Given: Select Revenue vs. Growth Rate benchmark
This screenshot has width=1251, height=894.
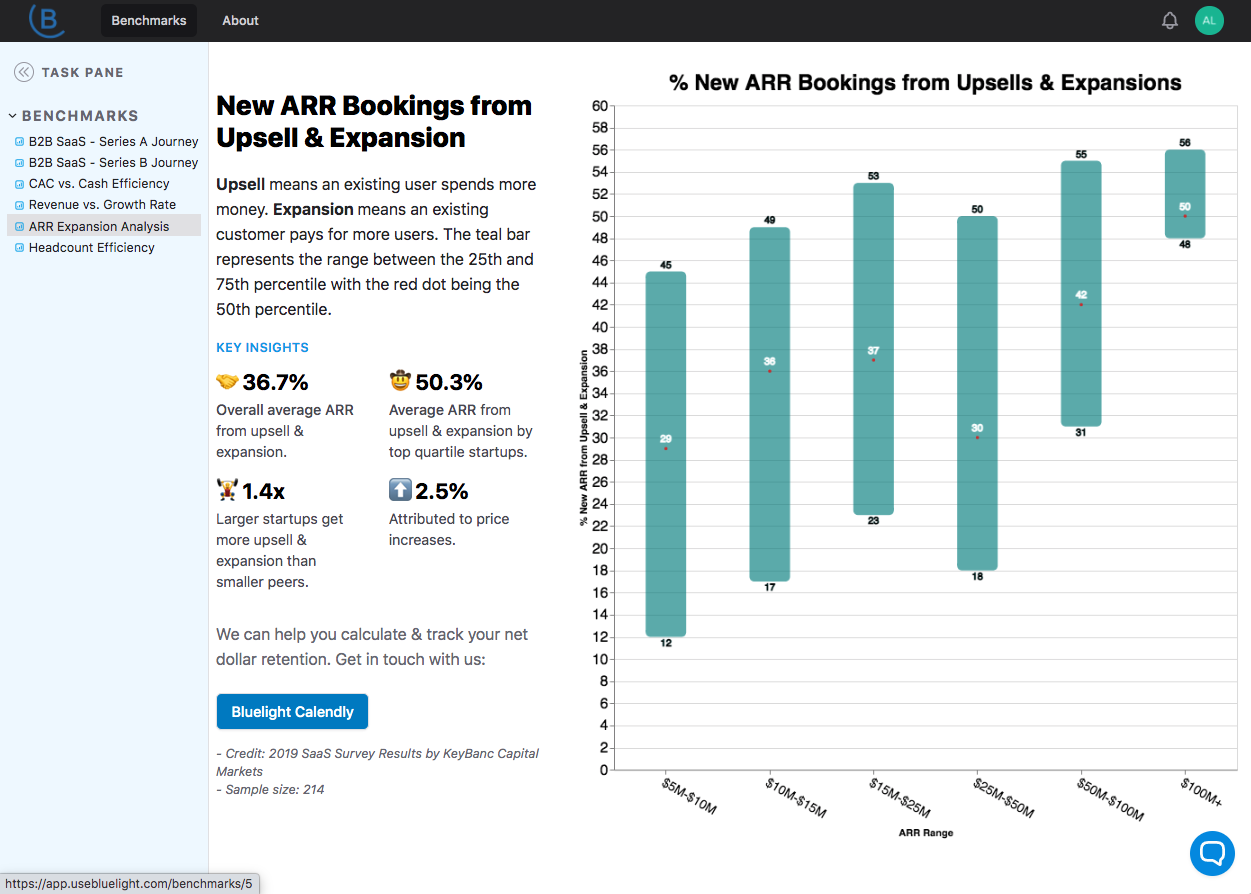Looking at the screenshot, I should pos(104,205).
